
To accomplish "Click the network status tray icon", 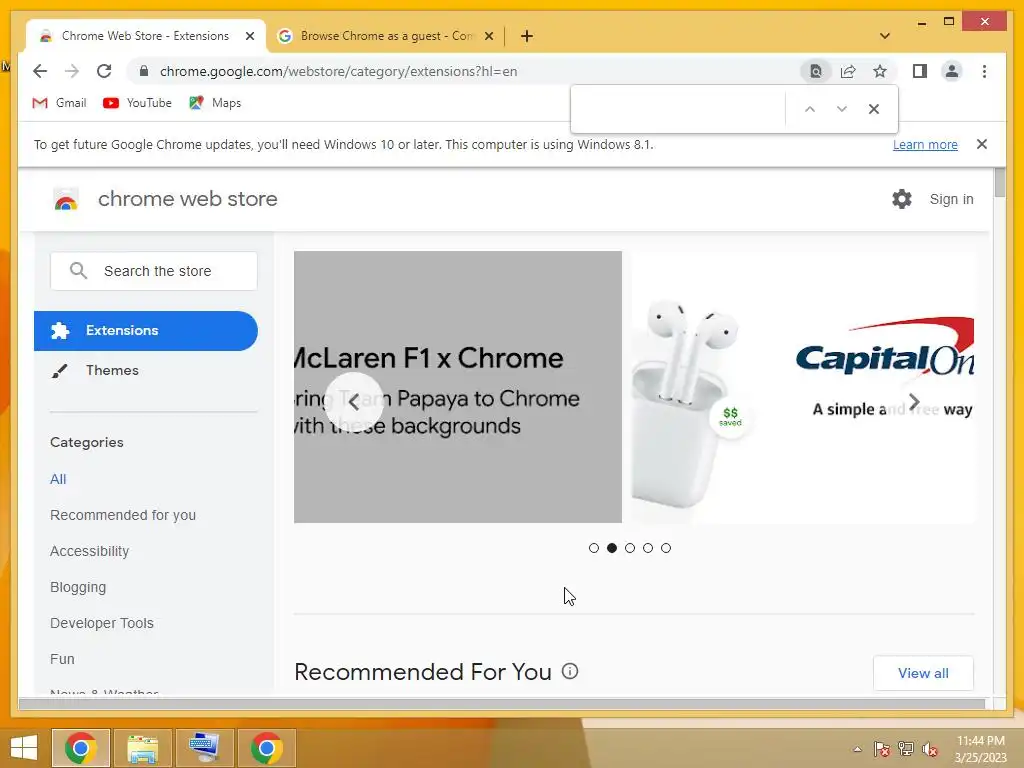I will click(x=906, y=749).
